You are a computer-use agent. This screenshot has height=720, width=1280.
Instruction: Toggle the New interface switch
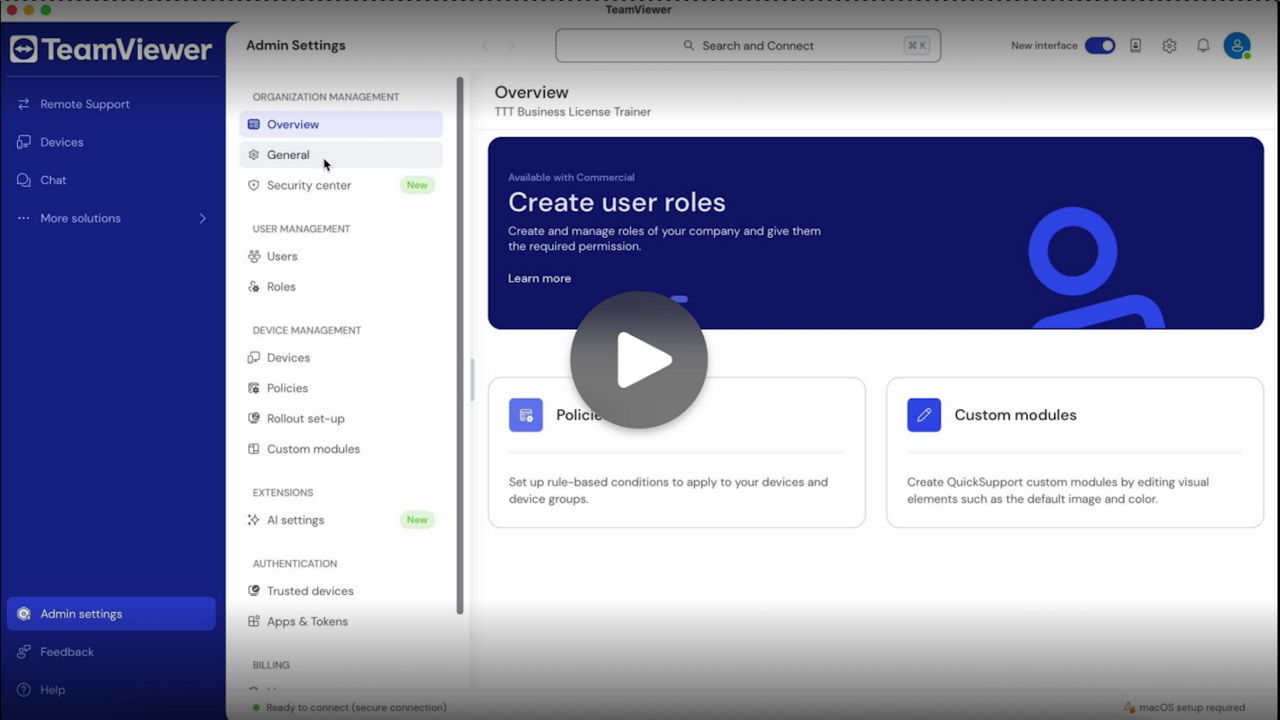tap(1100, 46)
